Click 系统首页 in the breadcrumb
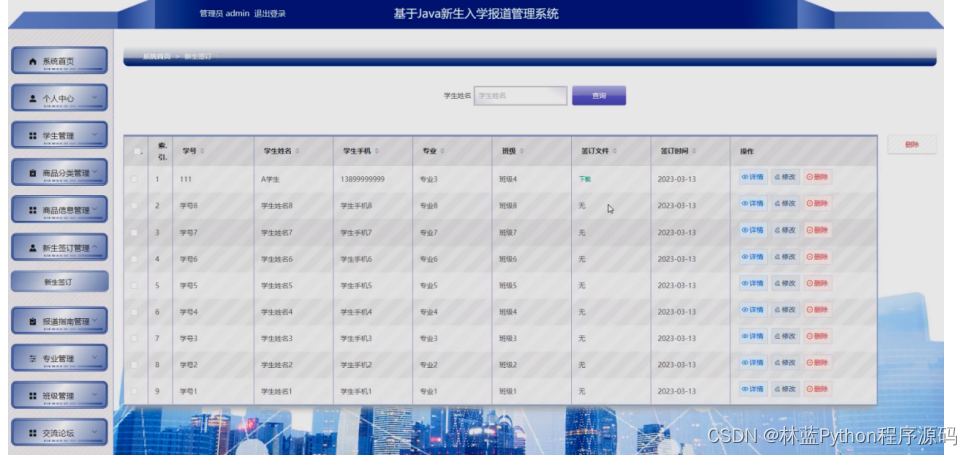Image resolution: width=972 pixels, height=456 pixels. click(x=157, y=56)
